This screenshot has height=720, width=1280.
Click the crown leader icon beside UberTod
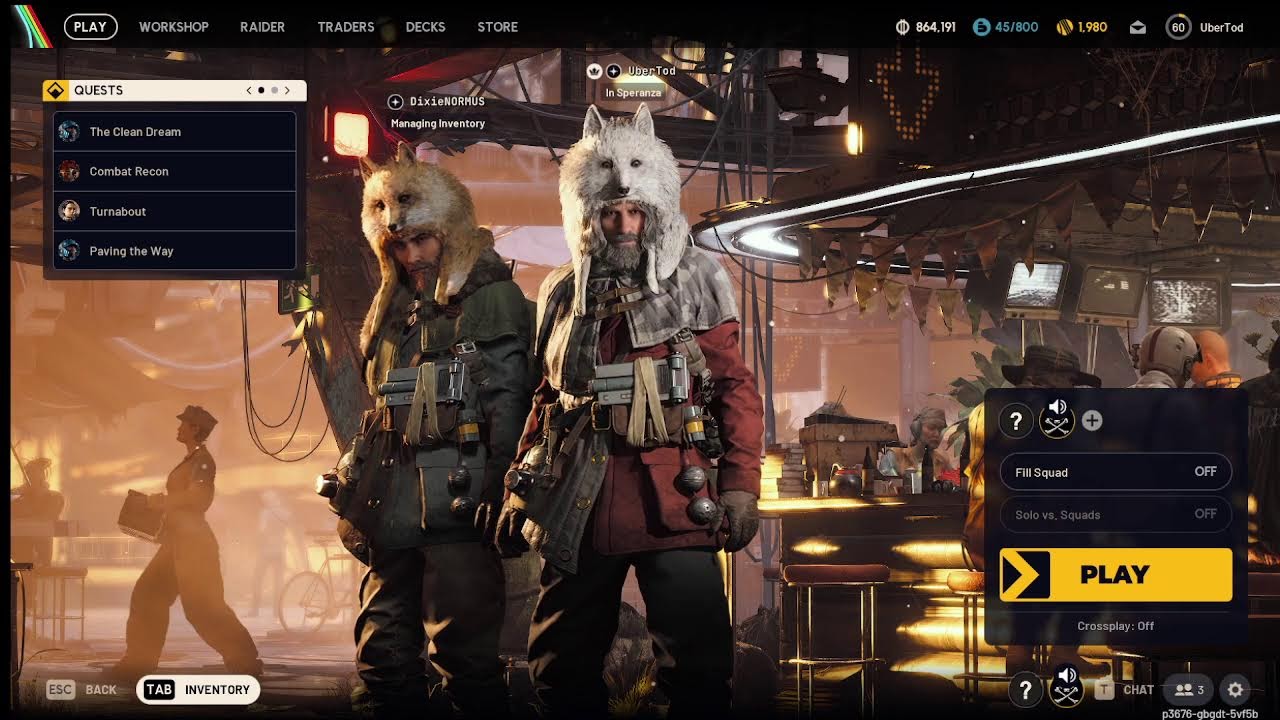coord(594,71)
